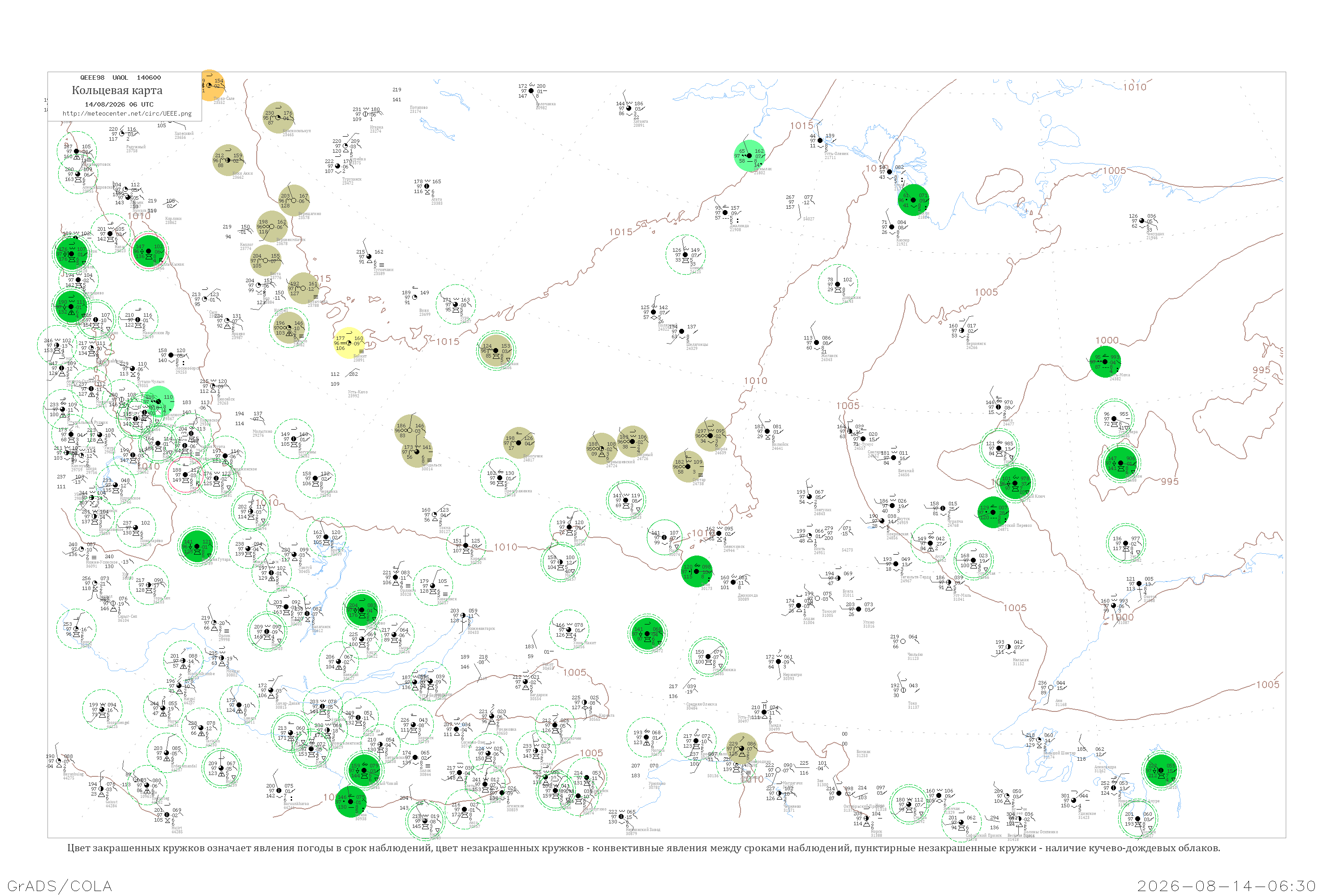Click the khaki Чернышевский station circle
1344x896 pixels.
tap(602, 448)
